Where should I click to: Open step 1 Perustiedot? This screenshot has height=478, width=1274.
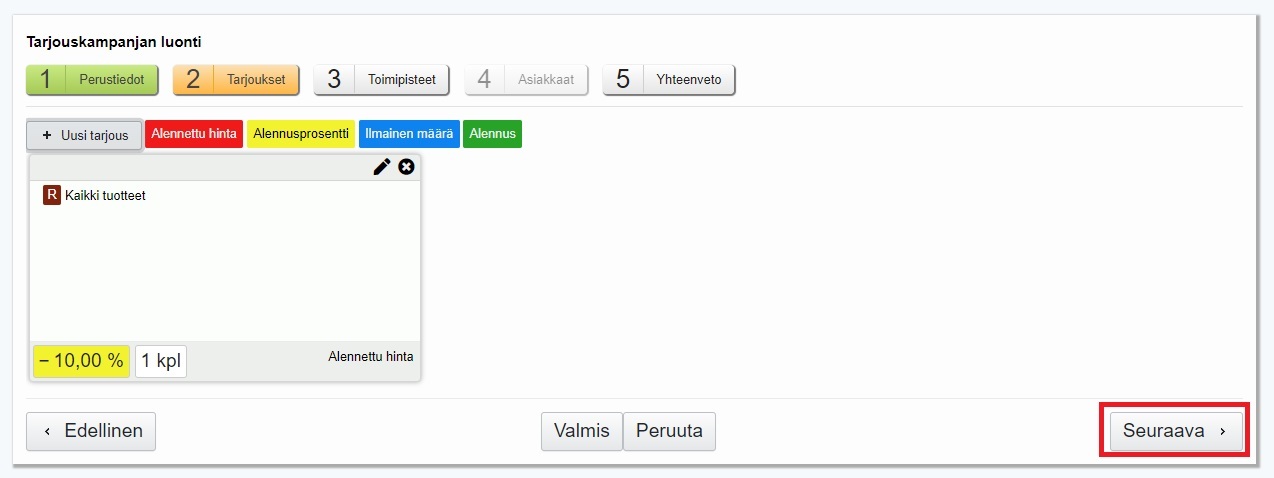[92, 80]
